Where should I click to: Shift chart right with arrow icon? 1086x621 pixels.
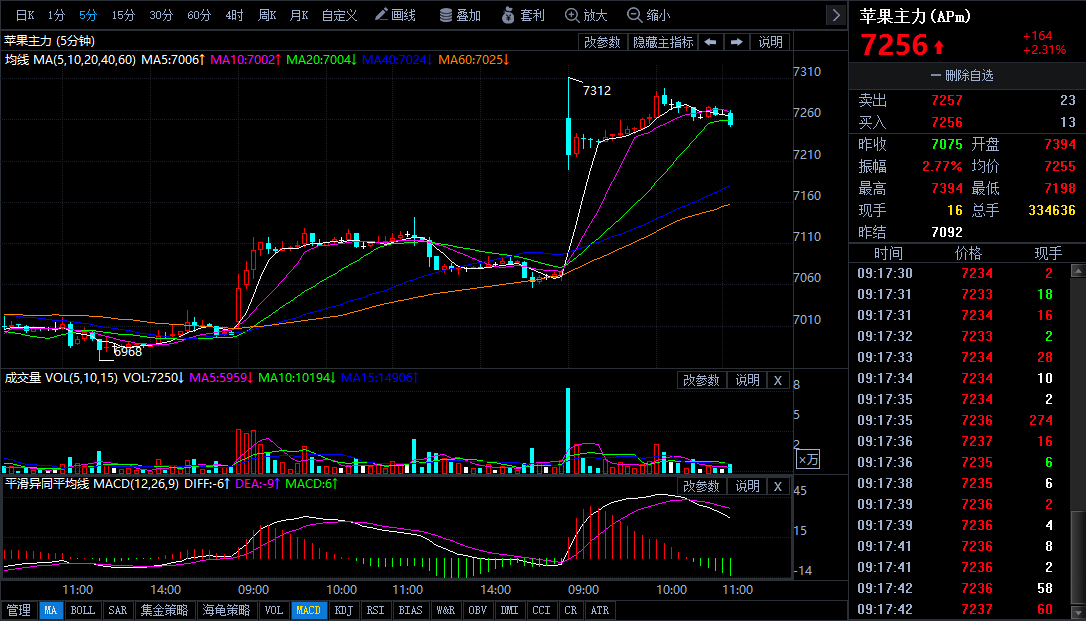click(x=736, y=42)
